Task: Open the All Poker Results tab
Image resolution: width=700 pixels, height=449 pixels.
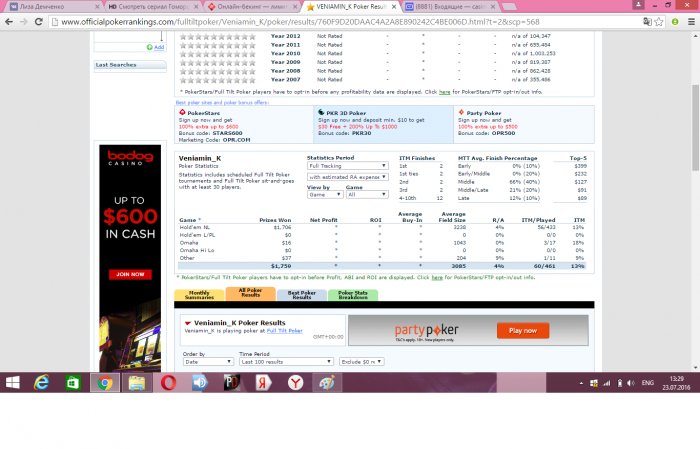Action: [x=250, y=293]
